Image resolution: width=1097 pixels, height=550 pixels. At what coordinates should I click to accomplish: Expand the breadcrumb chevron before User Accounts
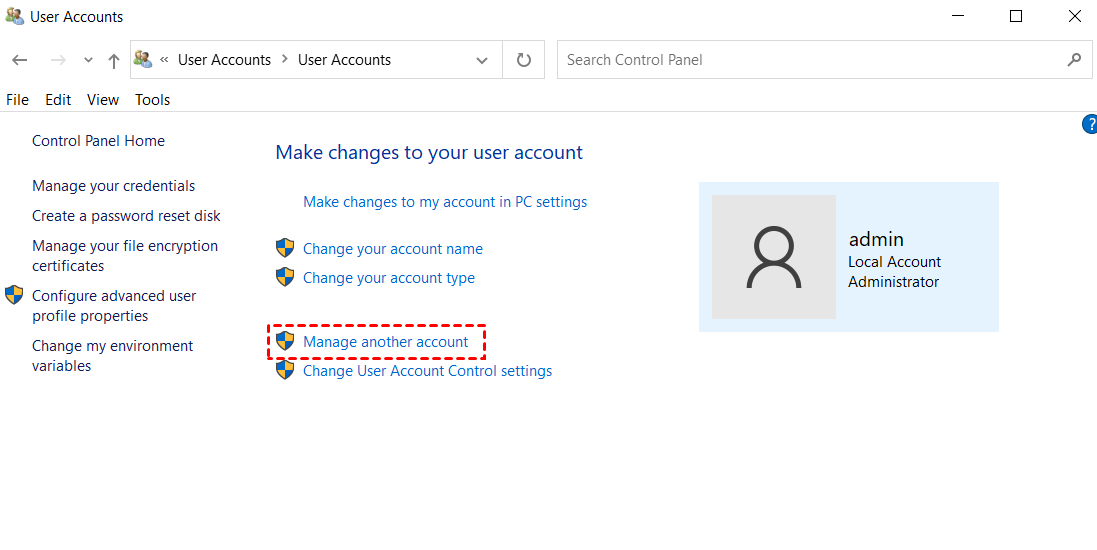click(164, 60)
